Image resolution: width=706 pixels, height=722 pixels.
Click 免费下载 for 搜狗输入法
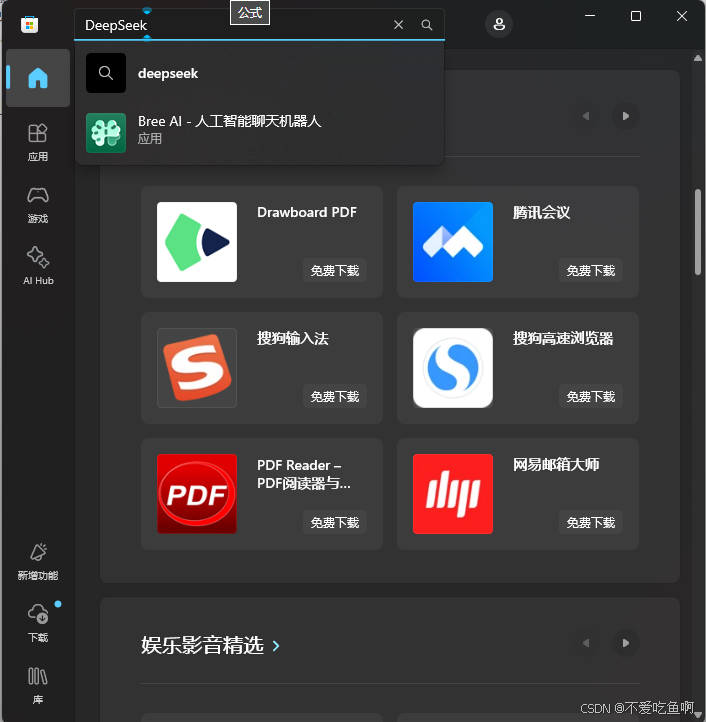point(335,396)
